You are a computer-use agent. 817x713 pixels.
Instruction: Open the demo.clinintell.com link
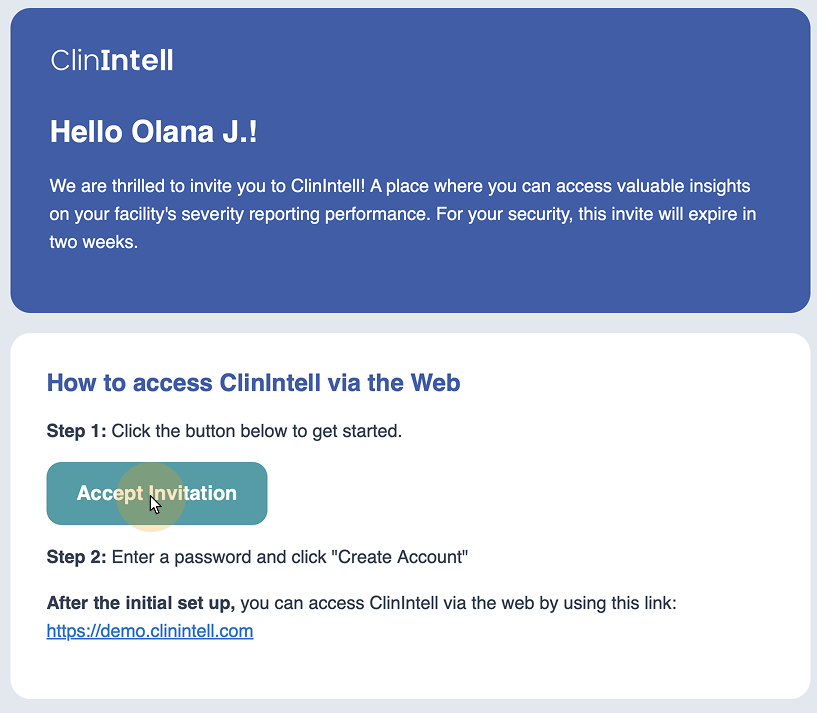150,631
